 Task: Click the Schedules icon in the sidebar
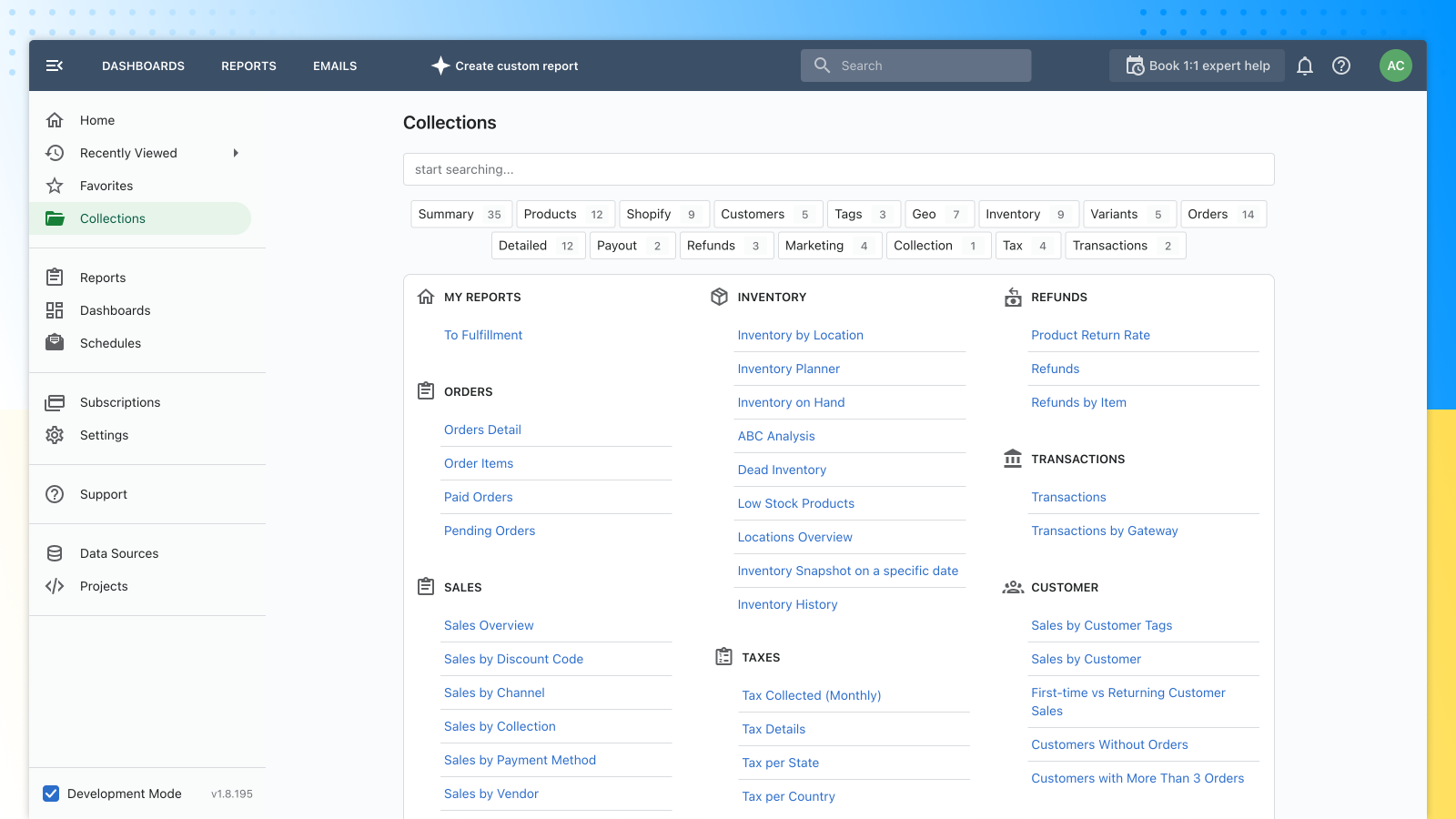pyautogui.click(x=55, y=343)
